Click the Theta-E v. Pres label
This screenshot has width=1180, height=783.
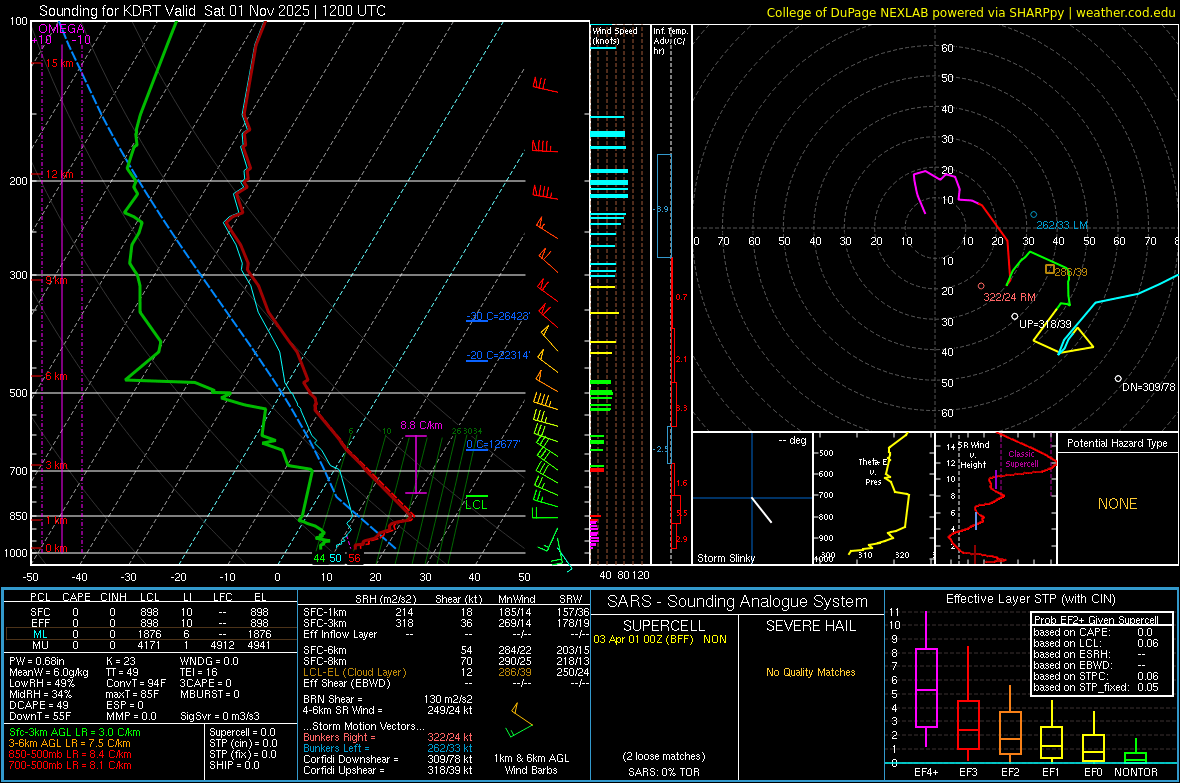873,471
